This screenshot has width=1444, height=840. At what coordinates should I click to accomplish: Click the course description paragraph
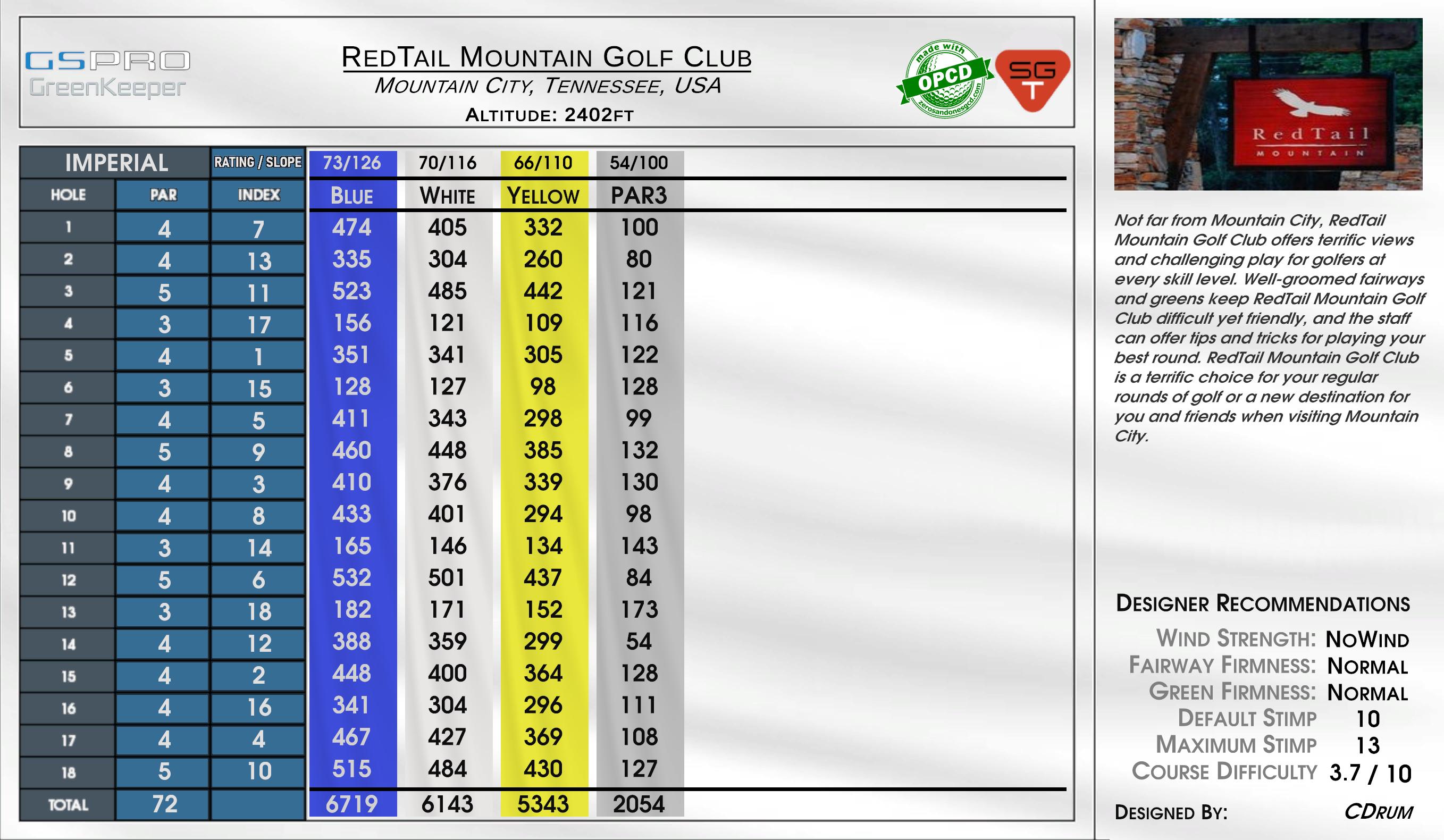click(x=1269, y=327)
